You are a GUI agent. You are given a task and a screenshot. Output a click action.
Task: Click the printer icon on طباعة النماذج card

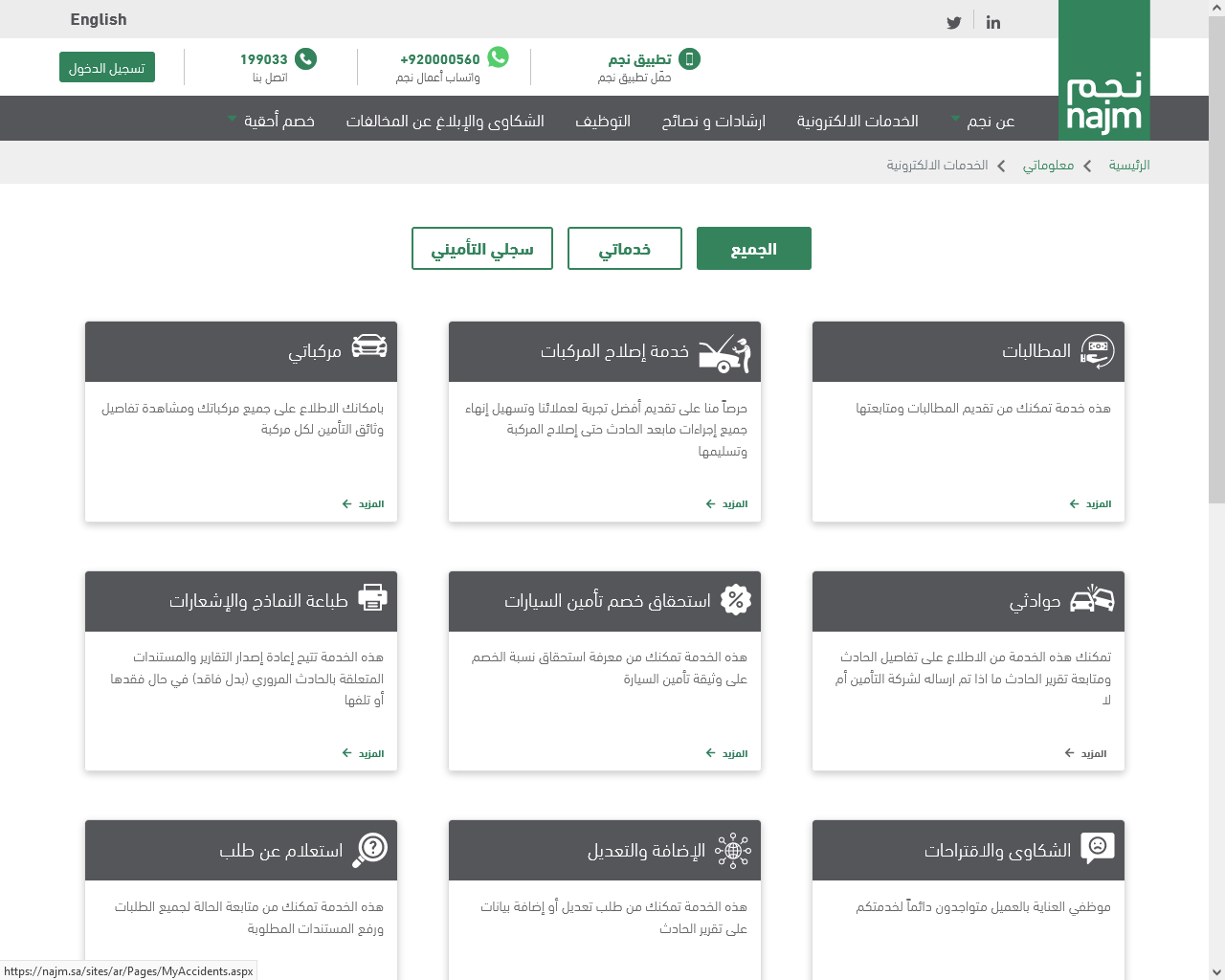coord(372,598)
